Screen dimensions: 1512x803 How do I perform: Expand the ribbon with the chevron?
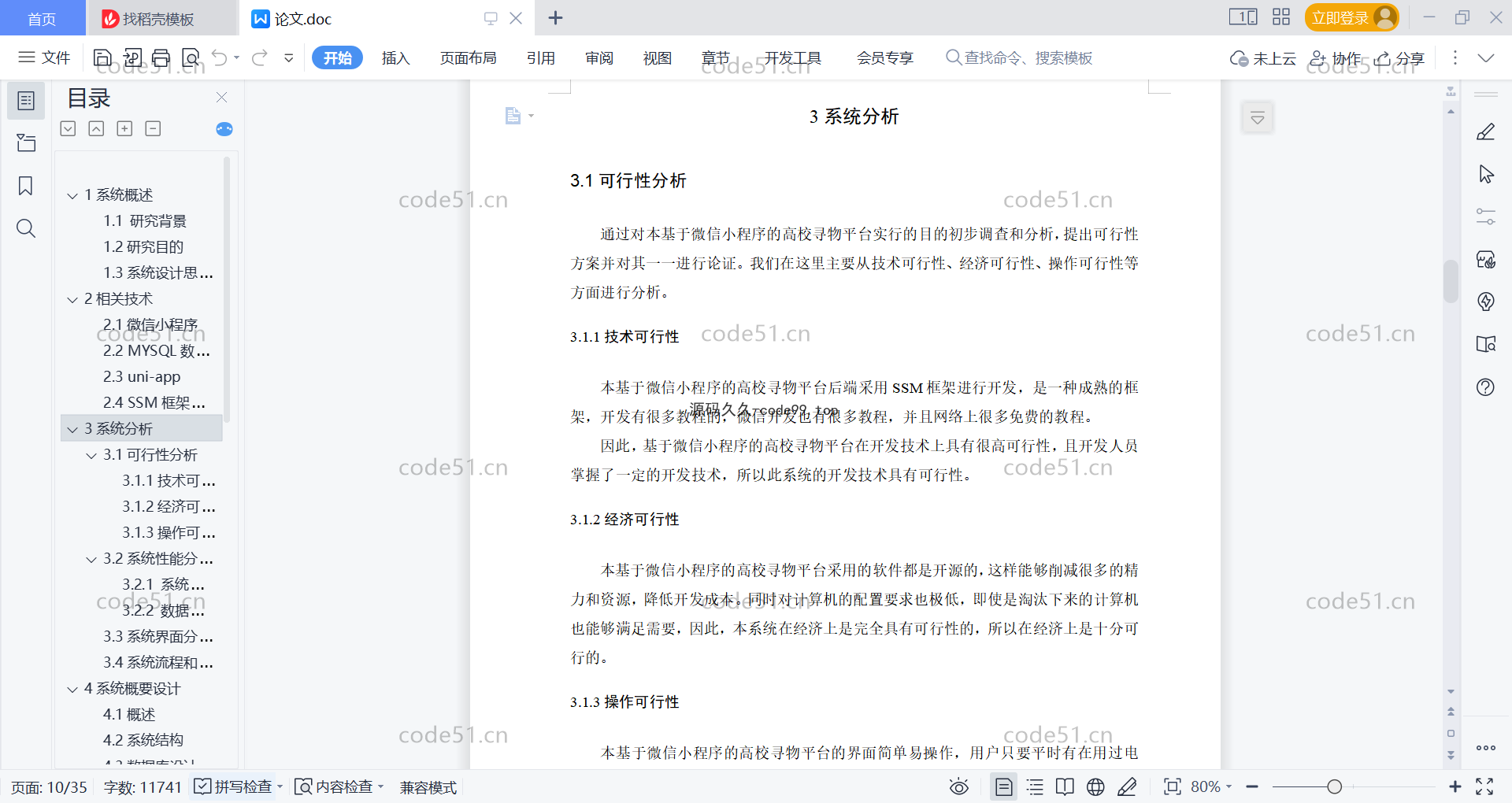1485,57
